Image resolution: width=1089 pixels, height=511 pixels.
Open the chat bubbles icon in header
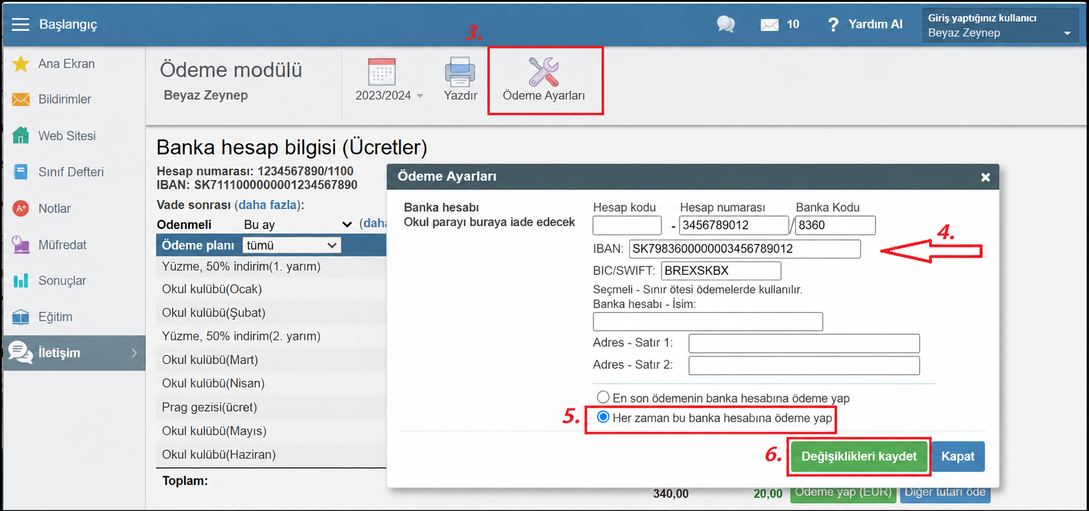point(726,24)
